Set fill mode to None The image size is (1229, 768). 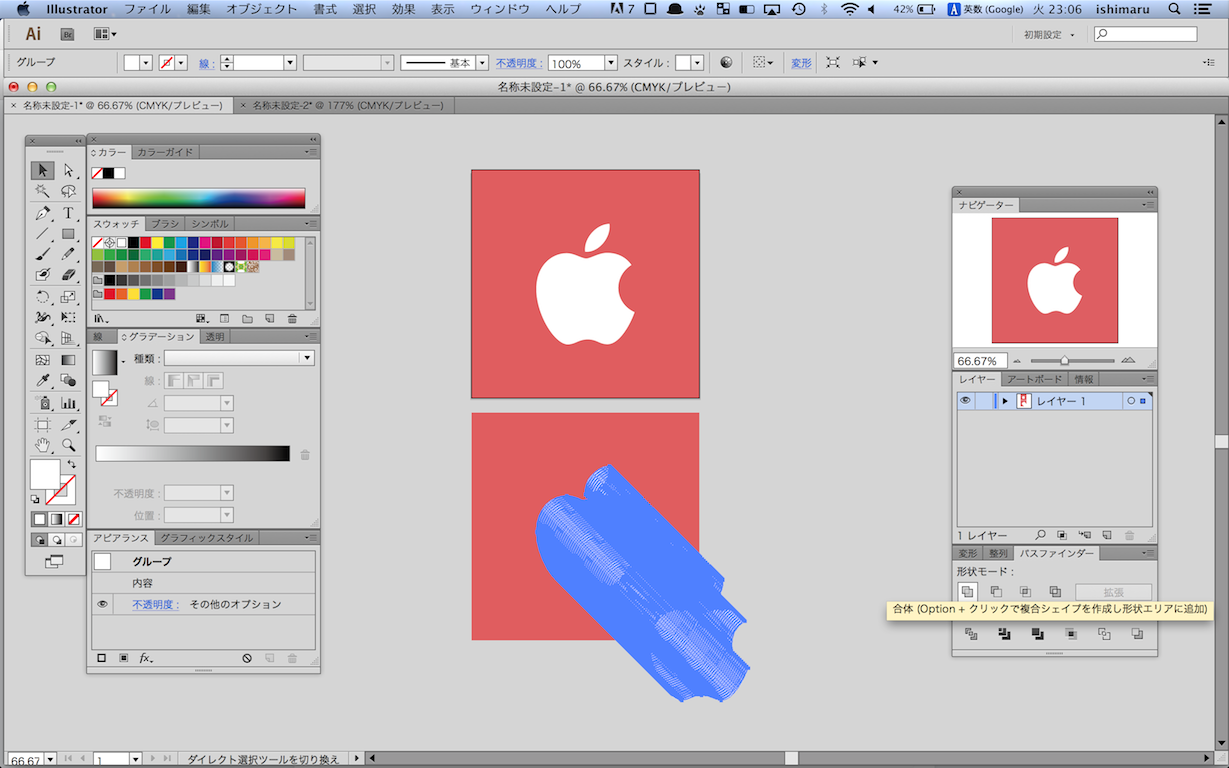coord(73,519)
